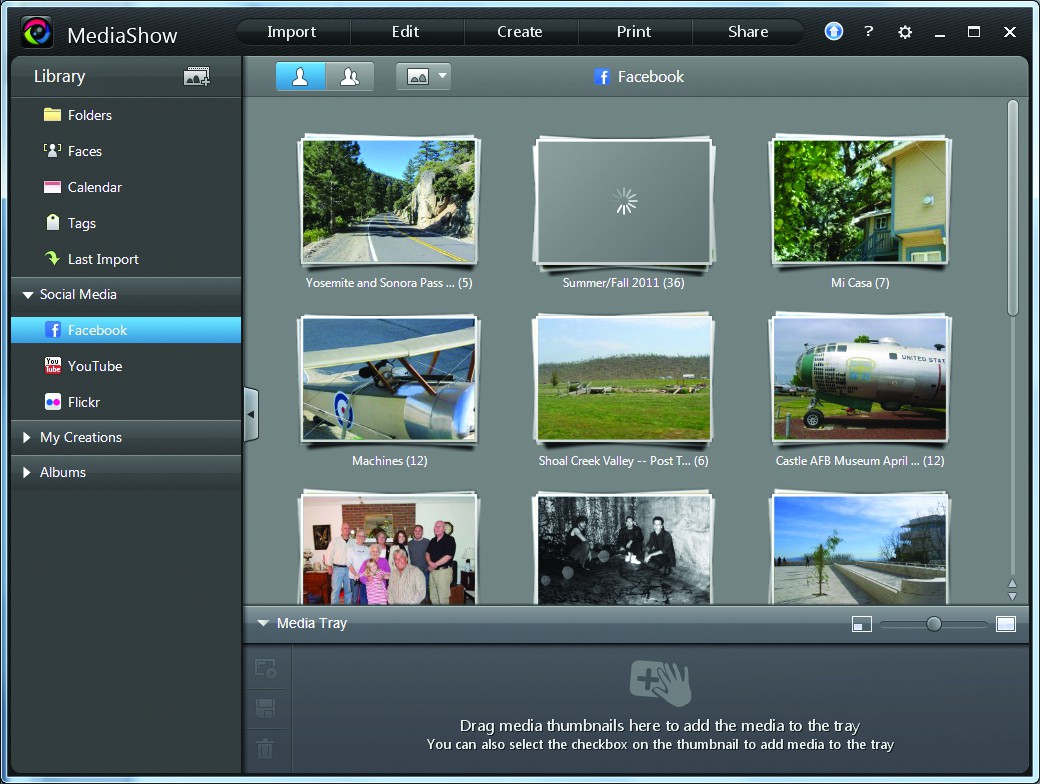Collapse the Social Media section

coord(27,295)
